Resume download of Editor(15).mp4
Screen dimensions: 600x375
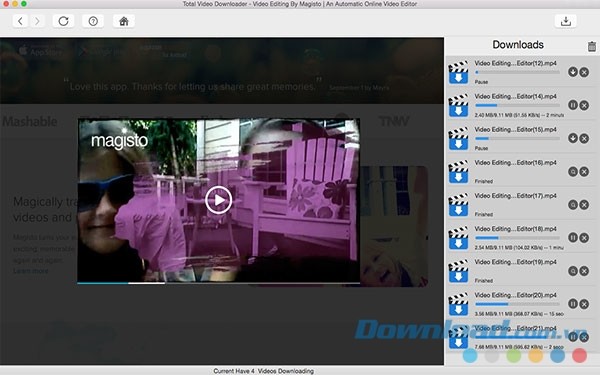coord(573,138)
